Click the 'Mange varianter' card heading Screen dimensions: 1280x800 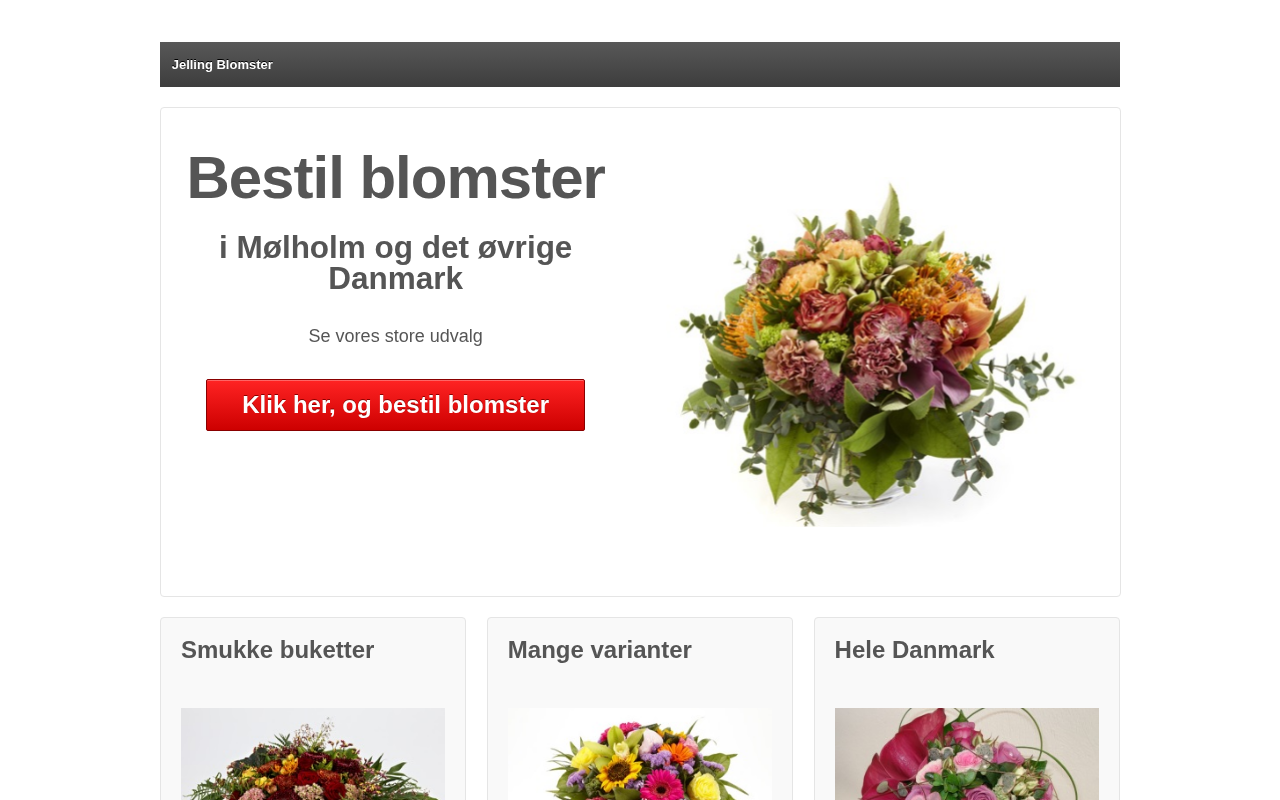click(600, 650)
